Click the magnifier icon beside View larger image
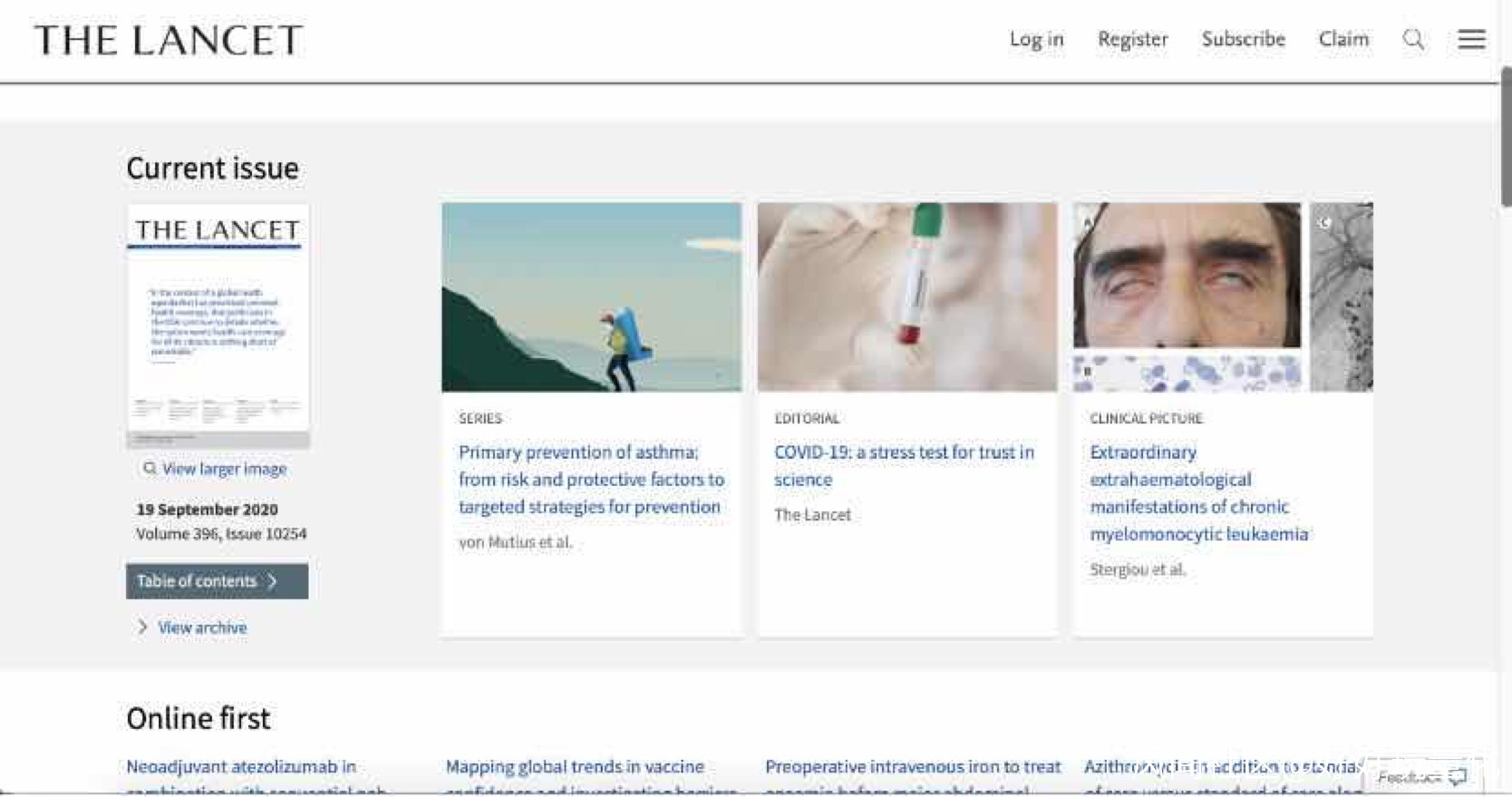Viewport: 1512px width, 797px height. pyautogui.click(x=150, y=469)
